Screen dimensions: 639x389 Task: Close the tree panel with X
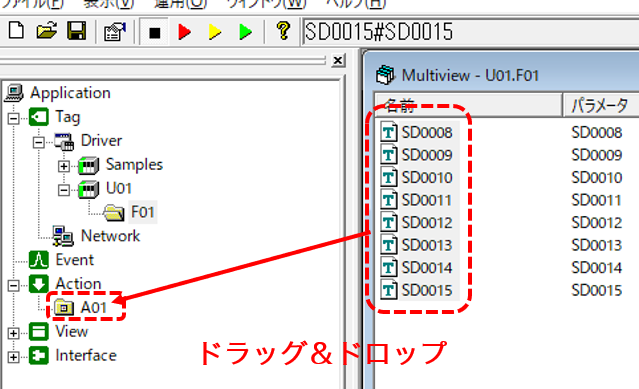(337, 61)
